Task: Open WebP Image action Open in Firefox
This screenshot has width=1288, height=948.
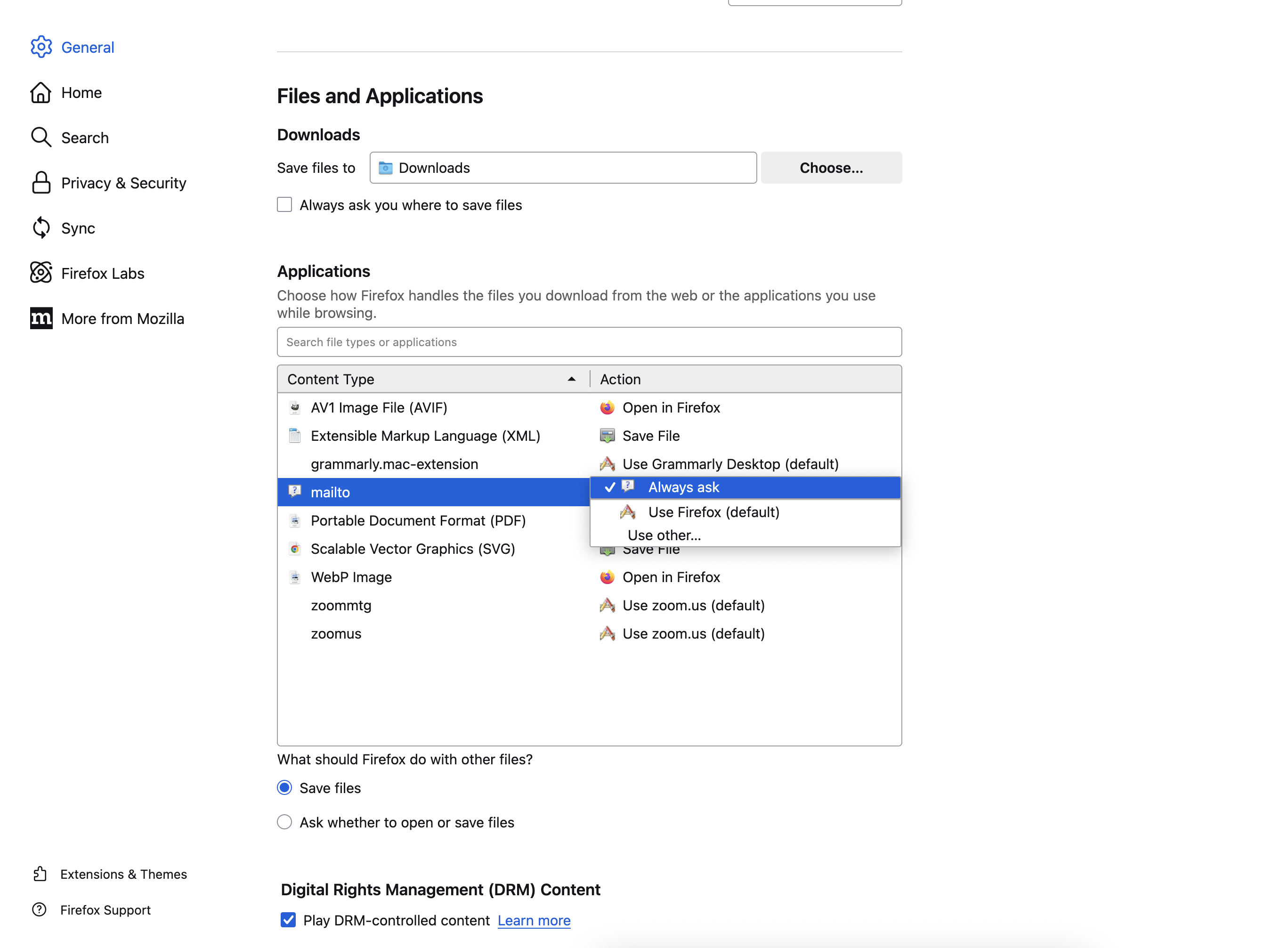Action: [746, 577]
